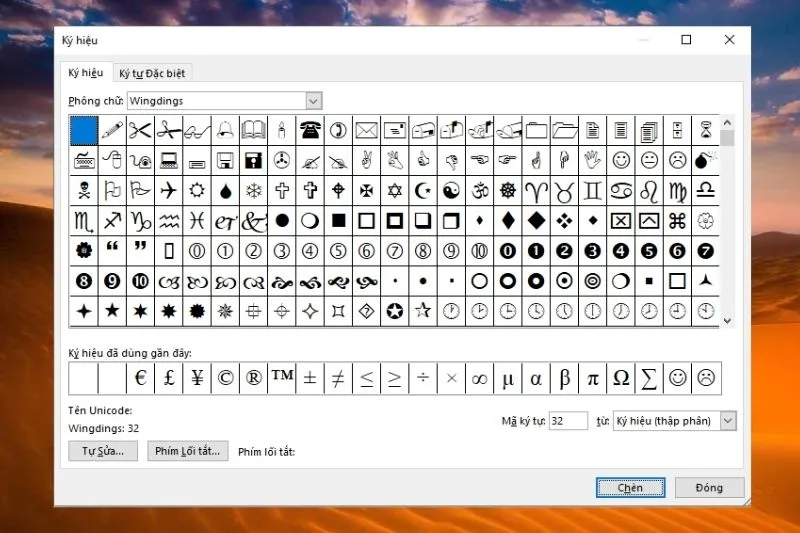
Task: Select the crescent moon and star symbol
Action: (423, 191)
